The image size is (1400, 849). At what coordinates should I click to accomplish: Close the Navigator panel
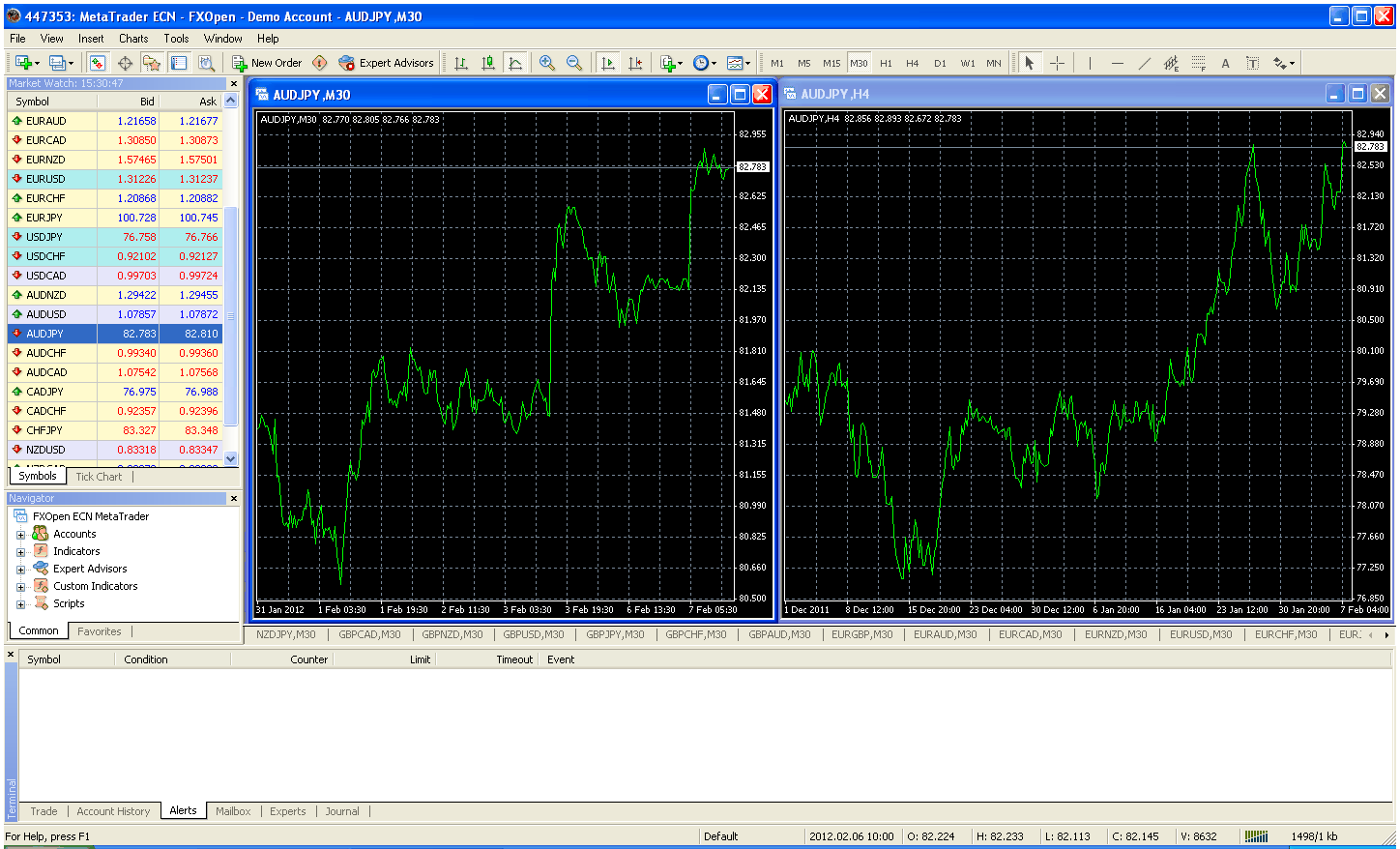point(233,499)
